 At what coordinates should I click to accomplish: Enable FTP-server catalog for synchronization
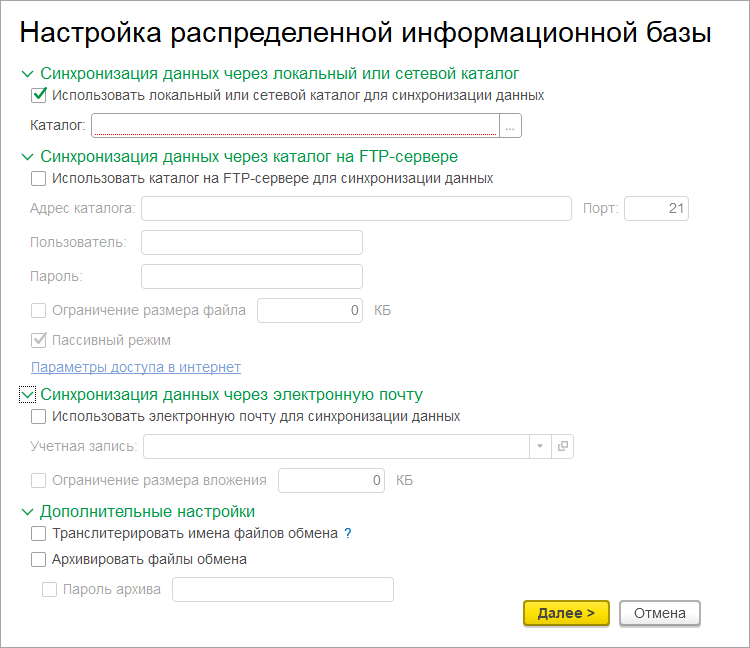(39, 178)
